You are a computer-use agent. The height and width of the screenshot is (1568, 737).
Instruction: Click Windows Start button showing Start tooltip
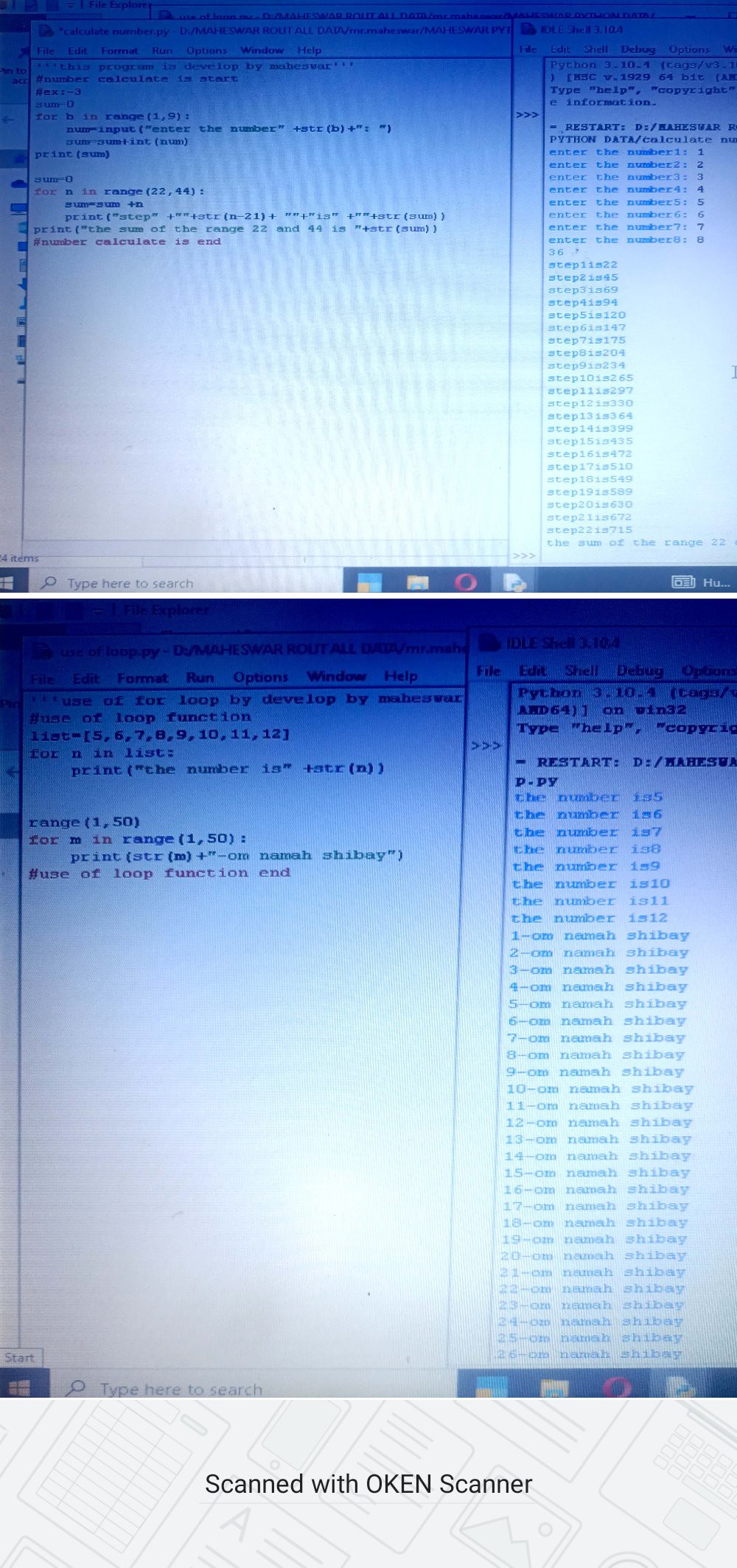[x=18, y=1389]
